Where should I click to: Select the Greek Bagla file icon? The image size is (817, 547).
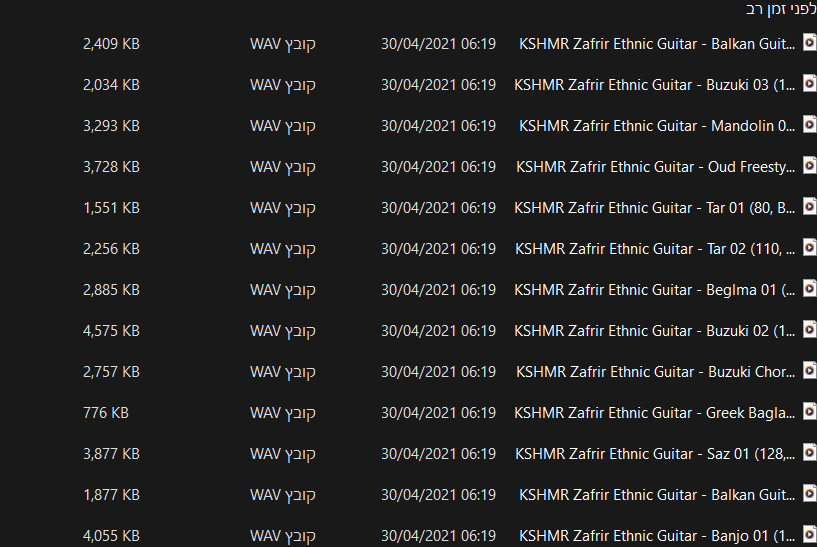(809, 412)
